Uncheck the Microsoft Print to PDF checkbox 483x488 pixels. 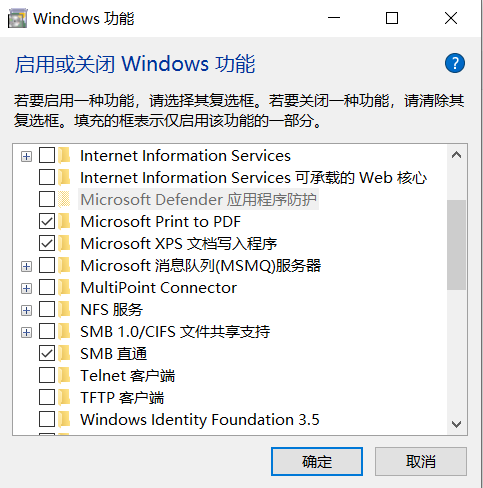click(x=47, y=222)
